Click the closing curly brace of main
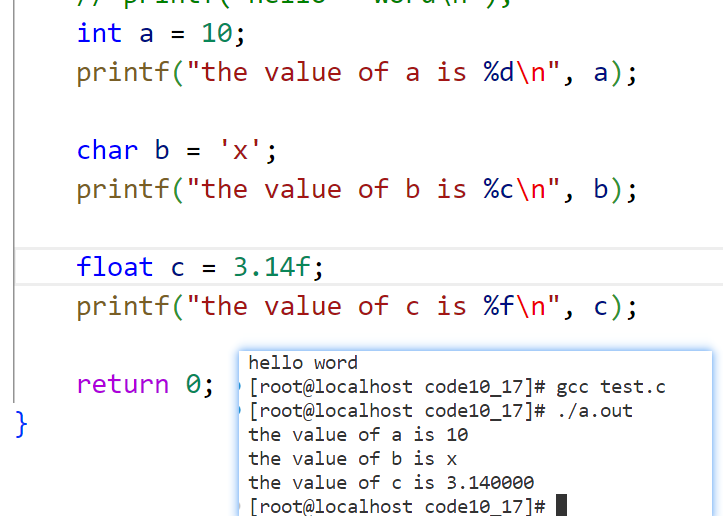Viewport: 723px width, 516px height. (x=21, y=424)
